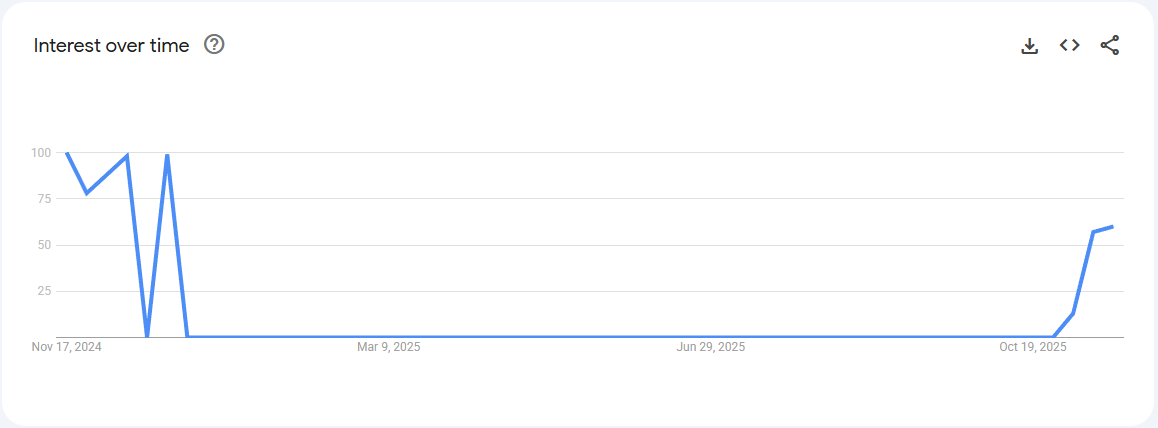The width and height of the screenshot is (1158, 428).
Task: Click the trend line's starting point at 100
Action: pyautogui.click(x=67, y=154)
